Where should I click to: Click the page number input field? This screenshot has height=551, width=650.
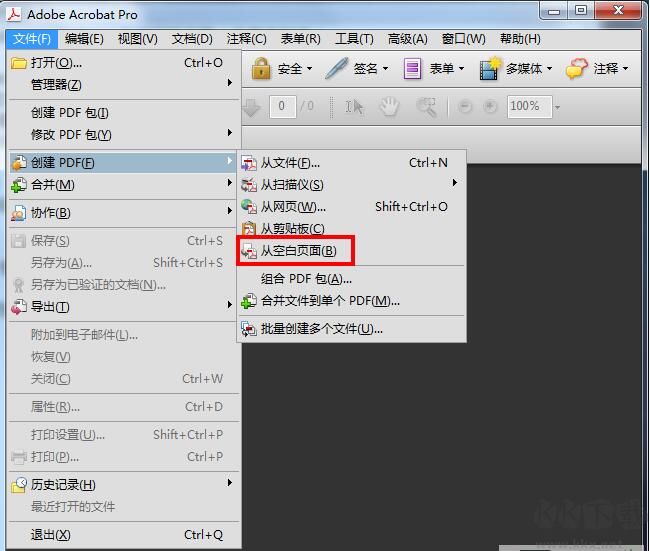pyautogui.click(x=283, y=107)
